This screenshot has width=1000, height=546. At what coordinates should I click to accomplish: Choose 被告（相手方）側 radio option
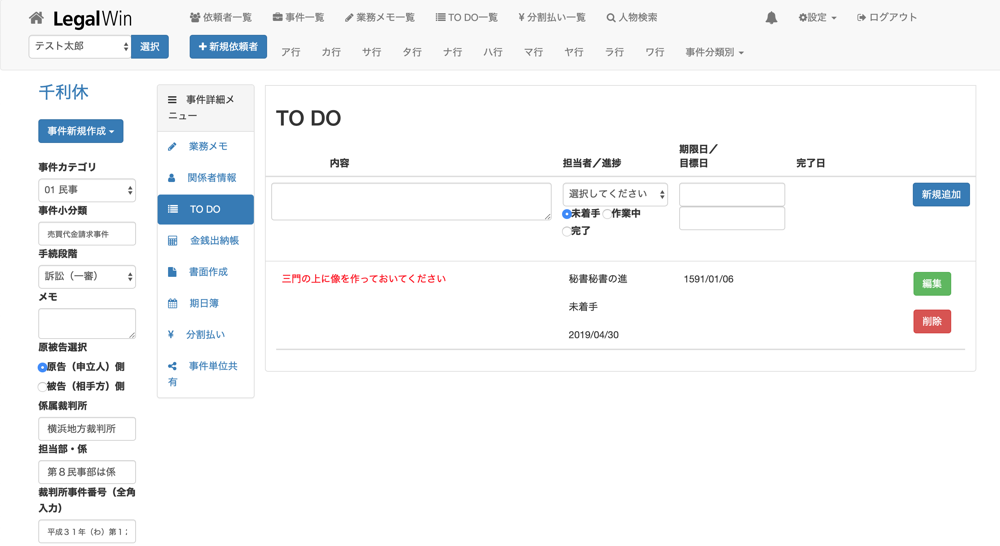pos(42,387)
